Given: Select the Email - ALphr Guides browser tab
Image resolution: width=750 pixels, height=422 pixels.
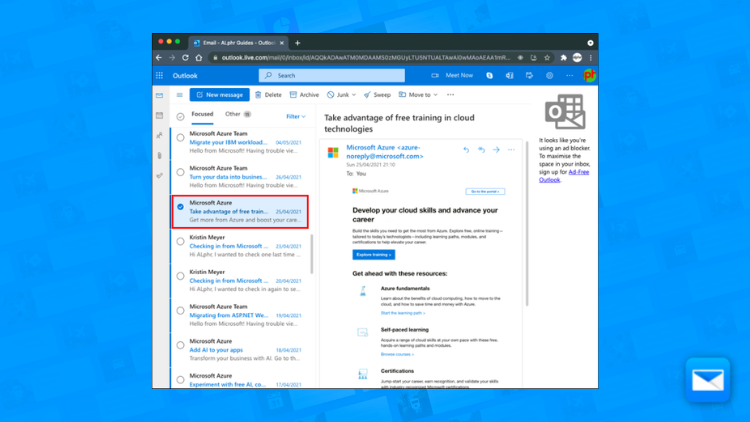Looking at the screenshot, I should (238, 43).
